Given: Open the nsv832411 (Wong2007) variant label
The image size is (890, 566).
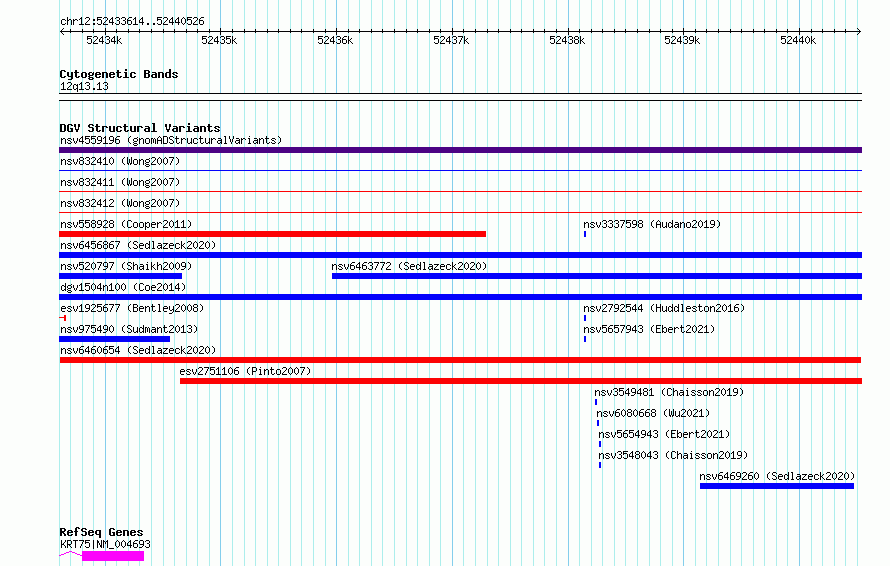Looking at the screenshot, I should pos(120,182).
